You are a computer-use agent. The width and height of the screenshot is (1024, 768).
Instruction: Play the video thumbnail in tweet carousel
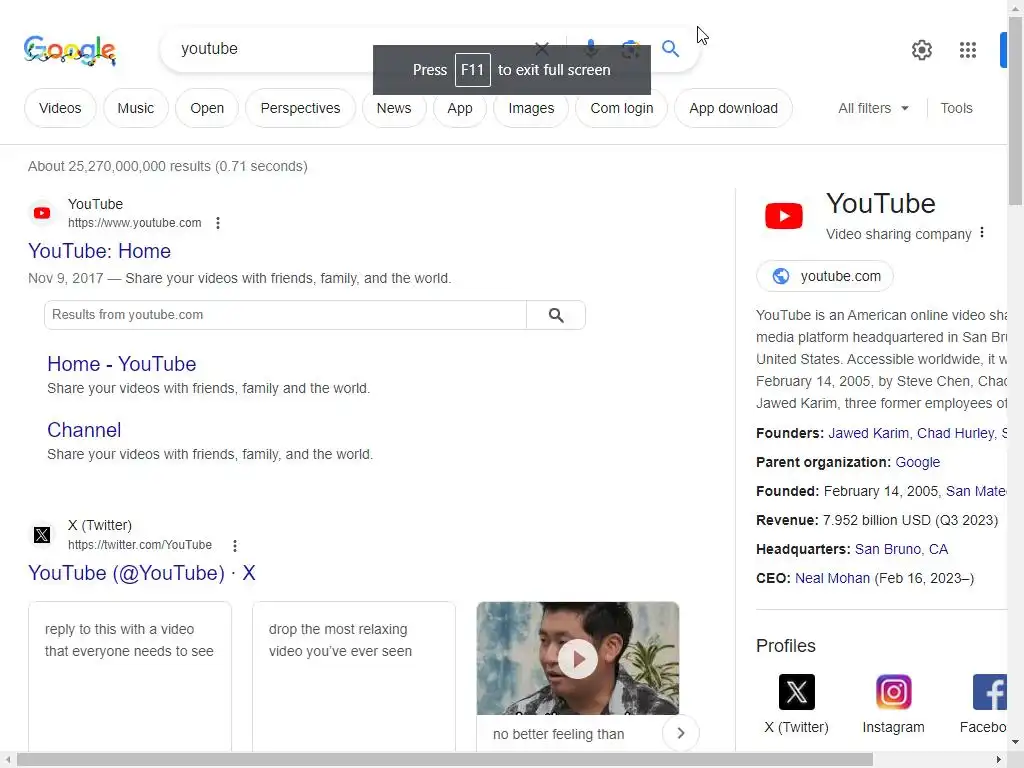pos(577,658)
